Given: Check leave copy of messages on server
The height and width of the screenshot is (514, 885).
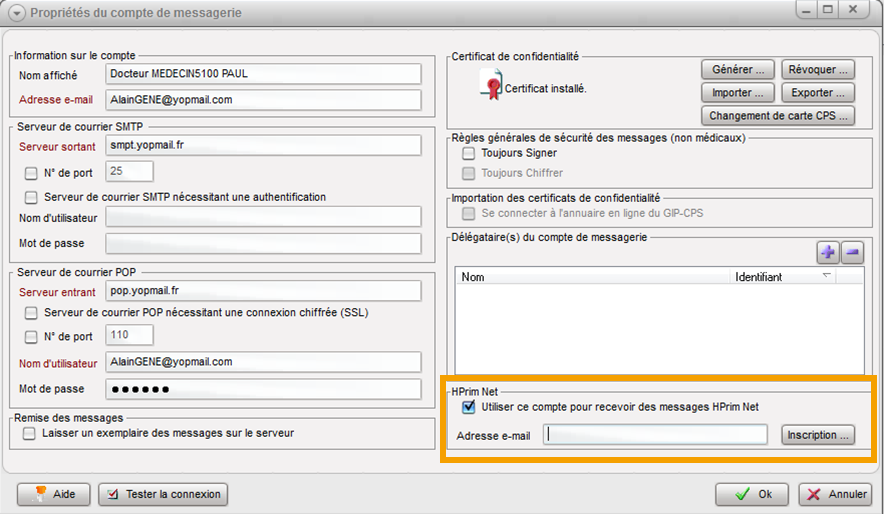Looking at the screenshot, I should click(29, 433).
